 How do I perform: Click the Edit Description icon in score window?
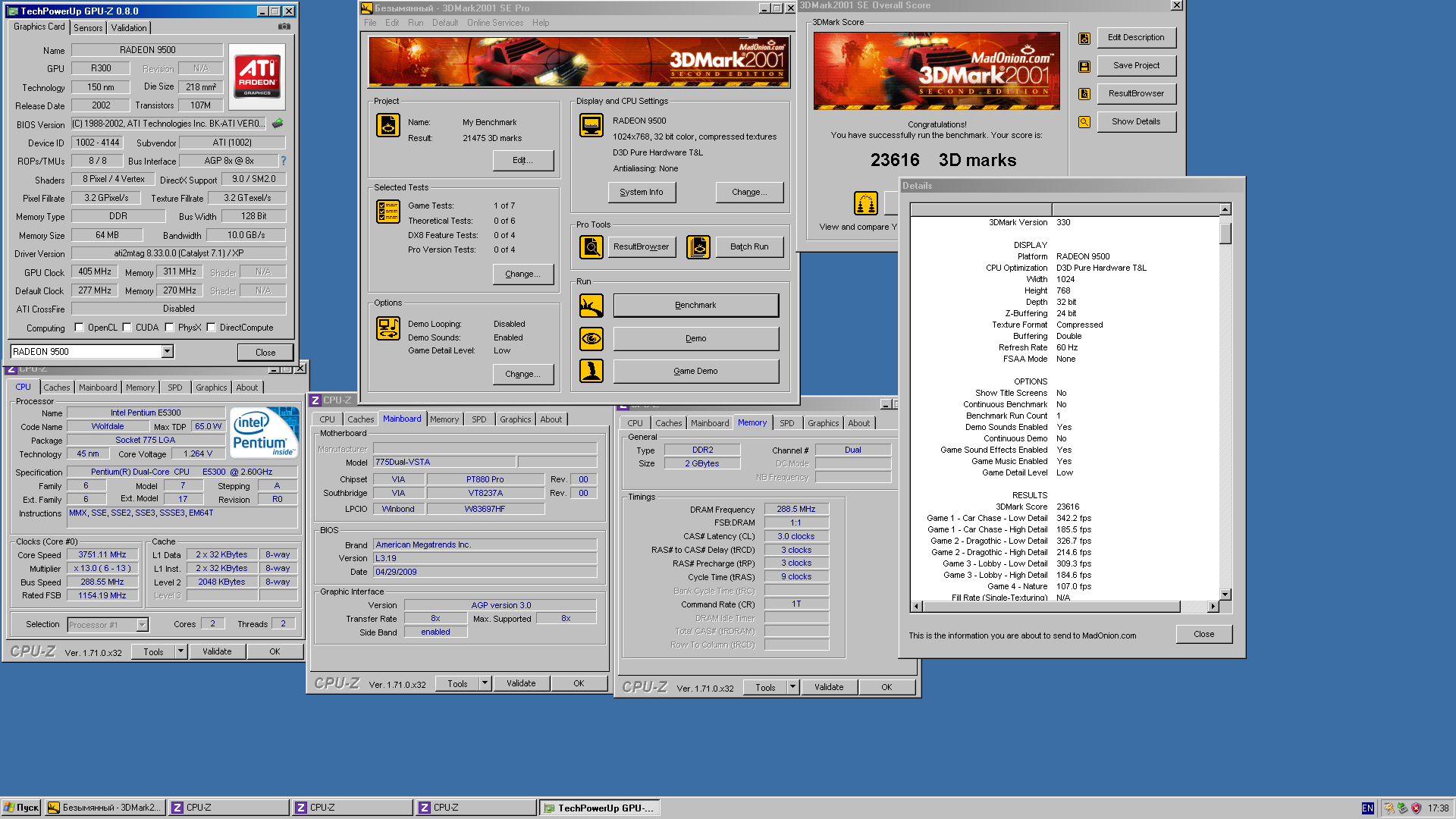pos(1084,38)
